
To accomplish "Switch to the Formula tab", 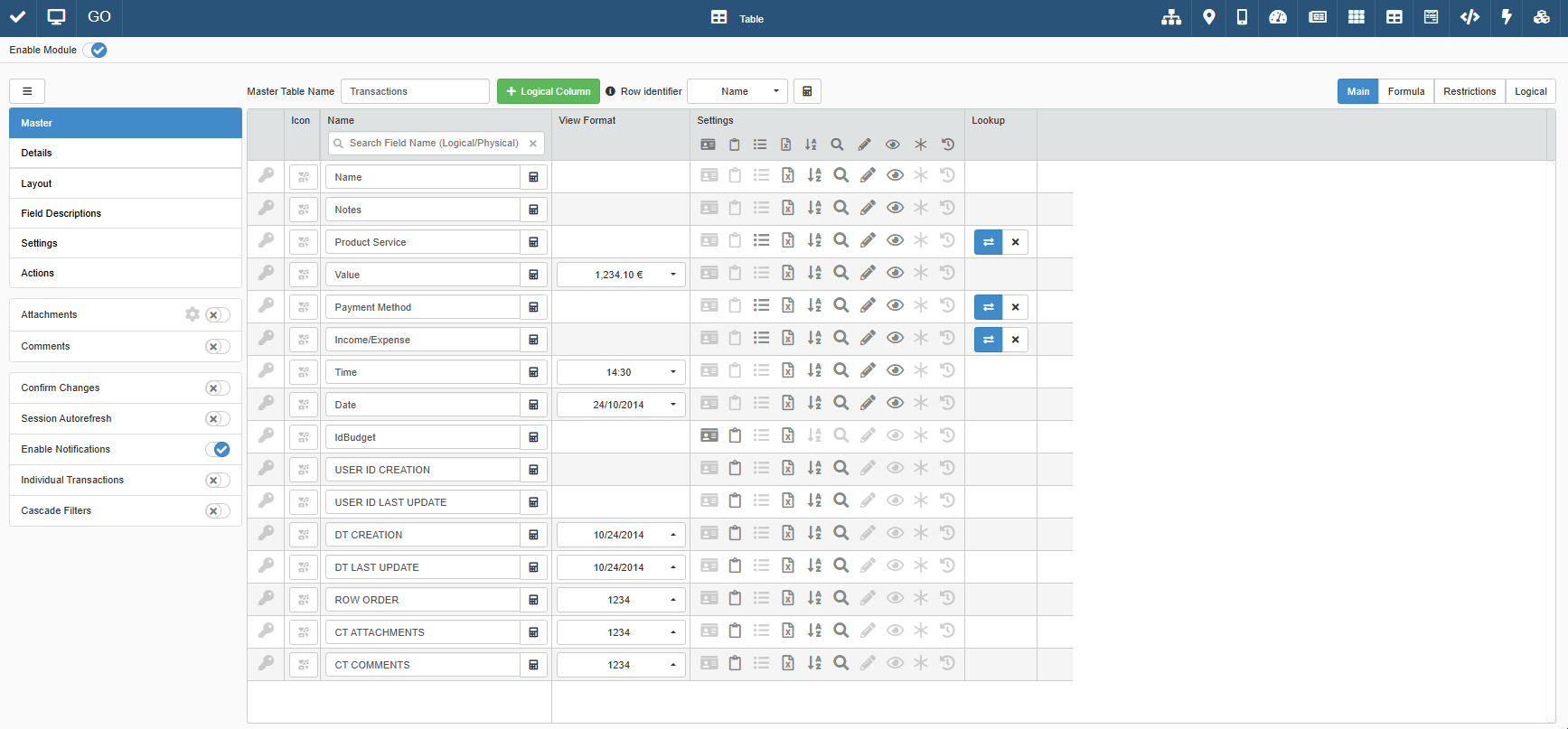I will click(1406, 91).
